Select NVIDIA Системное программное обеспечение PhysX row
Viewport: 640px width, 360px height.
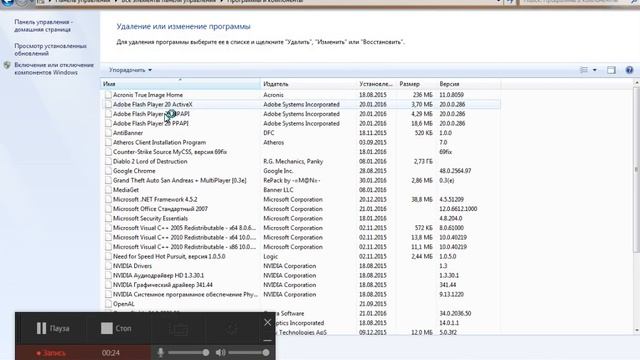click(x=300, y=294)
